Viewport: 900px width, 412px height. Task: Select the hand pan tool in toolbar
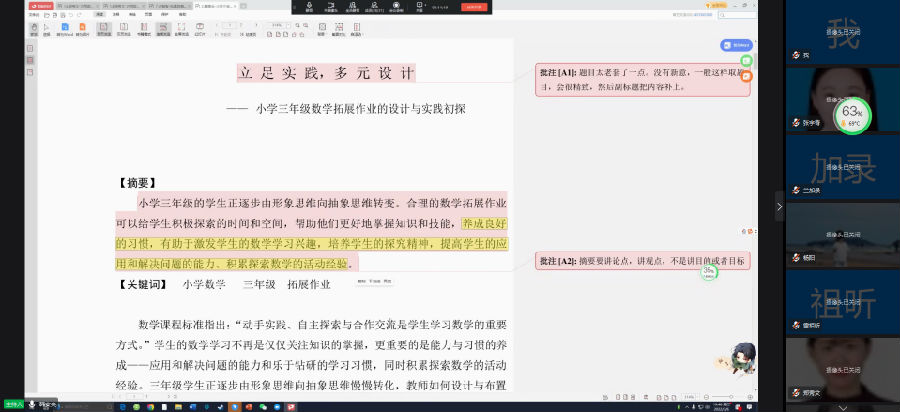coord(33,29)
